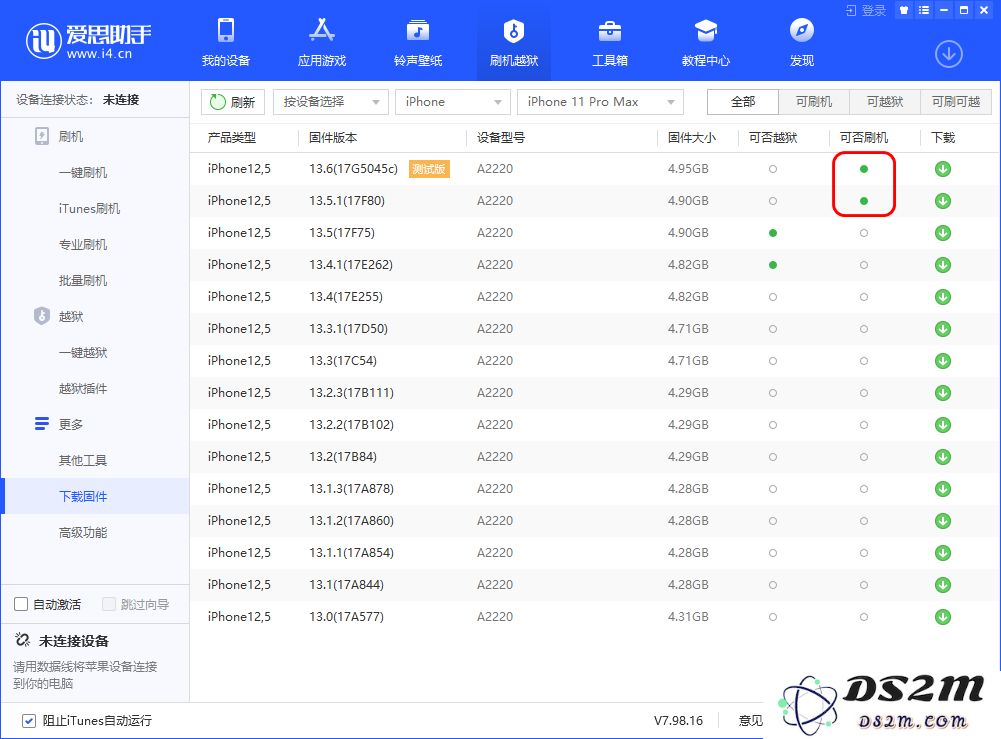Viewport: 1001px width, 739px height.
Task: Download the 13.2.2(17B102) firmware
Action: [943, 425]
